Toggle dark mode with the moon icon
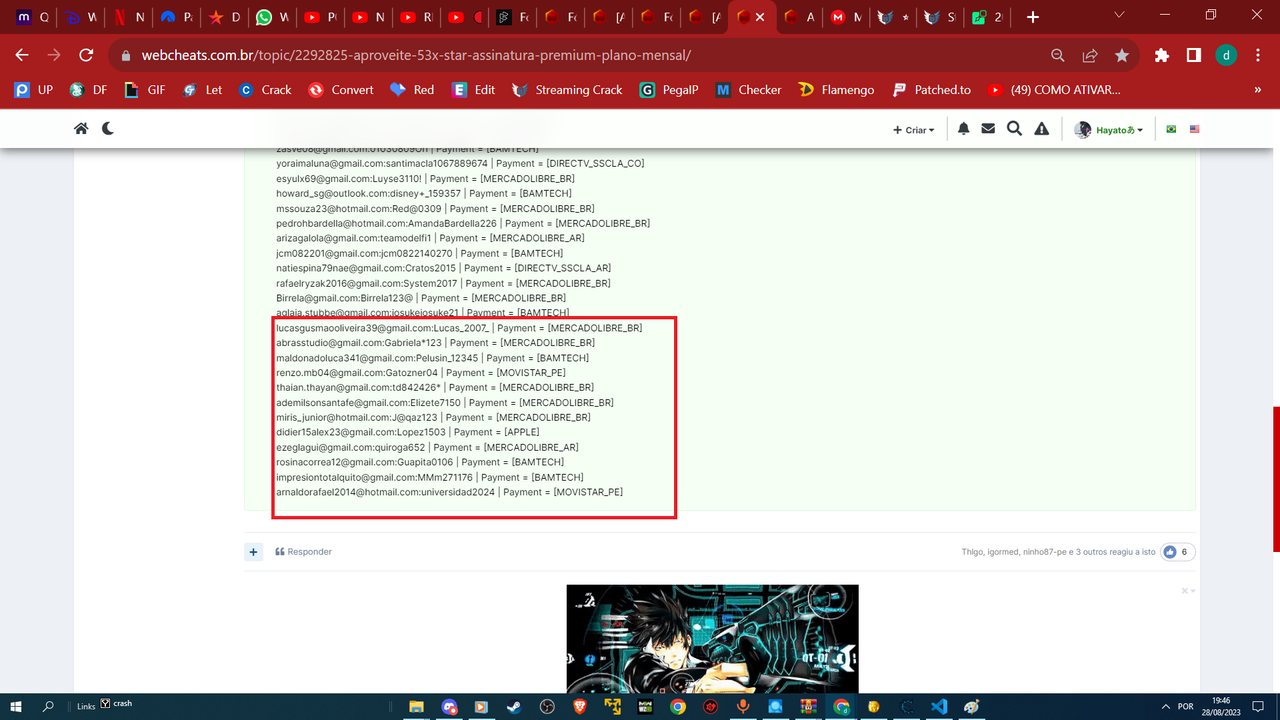The width and height of the screenshot is (1280, 720). click(108, 128)
